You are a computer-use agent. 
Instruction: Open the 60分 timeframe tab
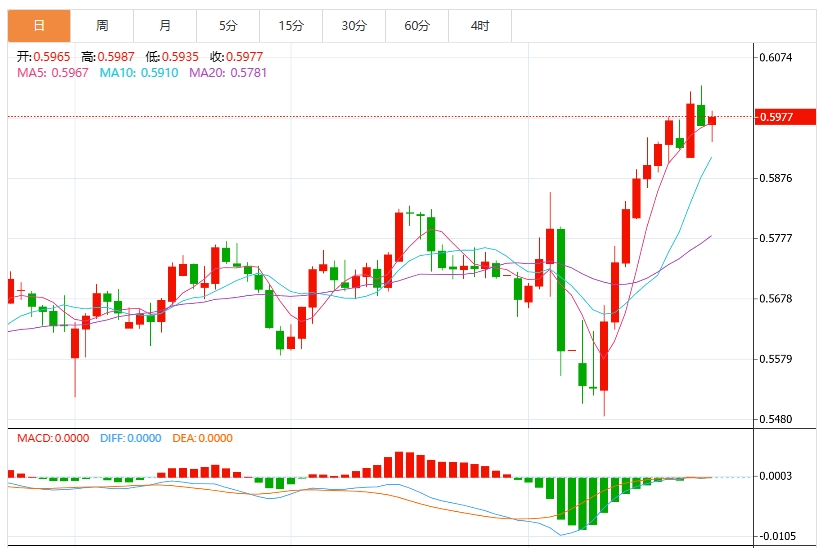(417, 26)
